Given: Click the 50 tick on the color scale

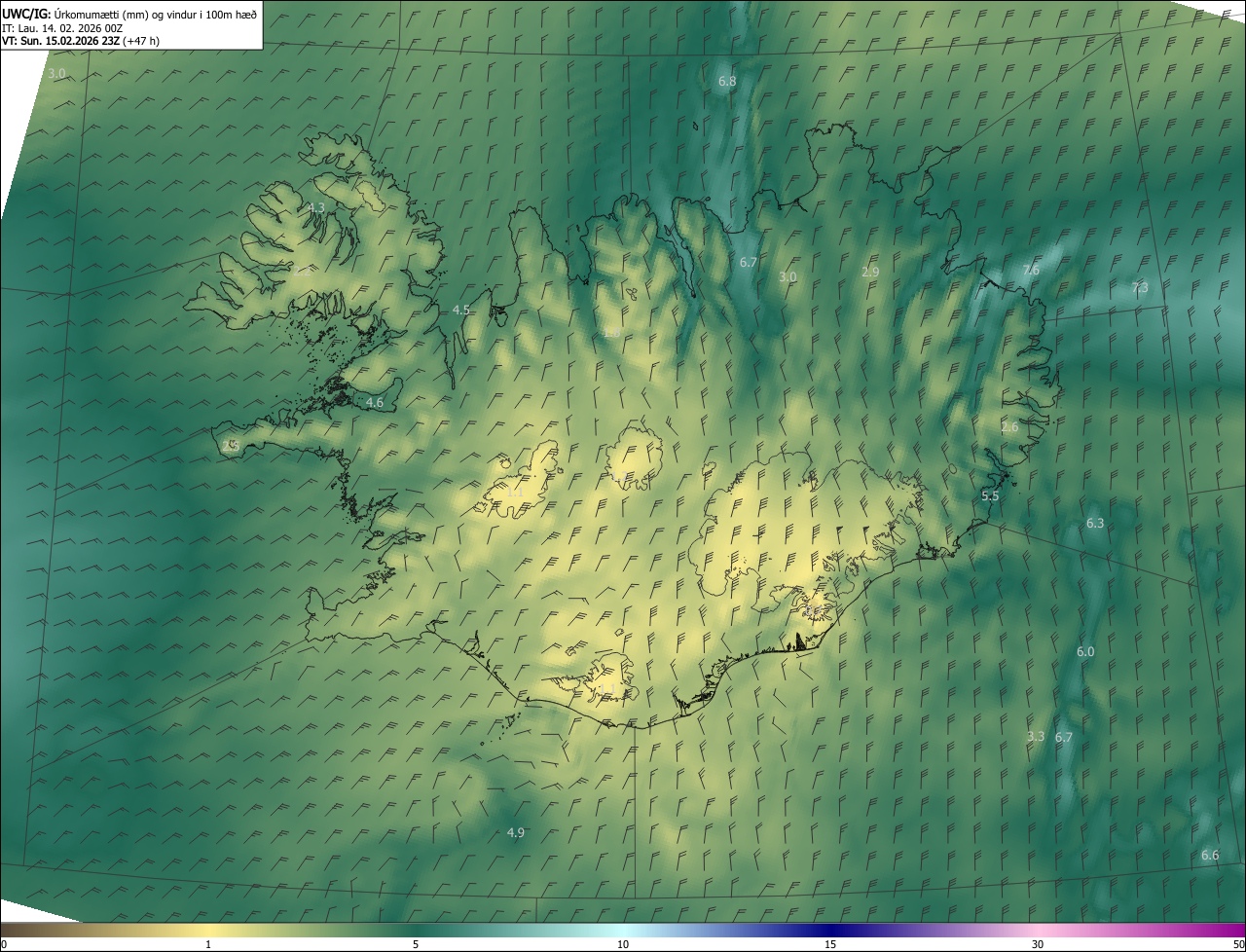Looking at the screenshot, I should pos(1238,945).
